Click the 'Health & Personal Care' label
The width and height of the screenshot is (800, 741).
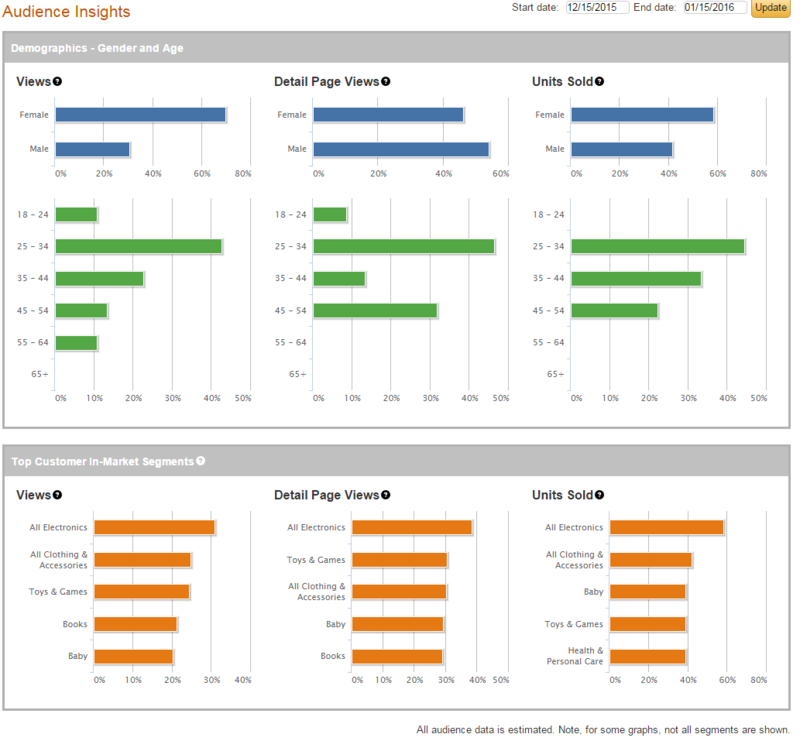[x=575, y=656]
